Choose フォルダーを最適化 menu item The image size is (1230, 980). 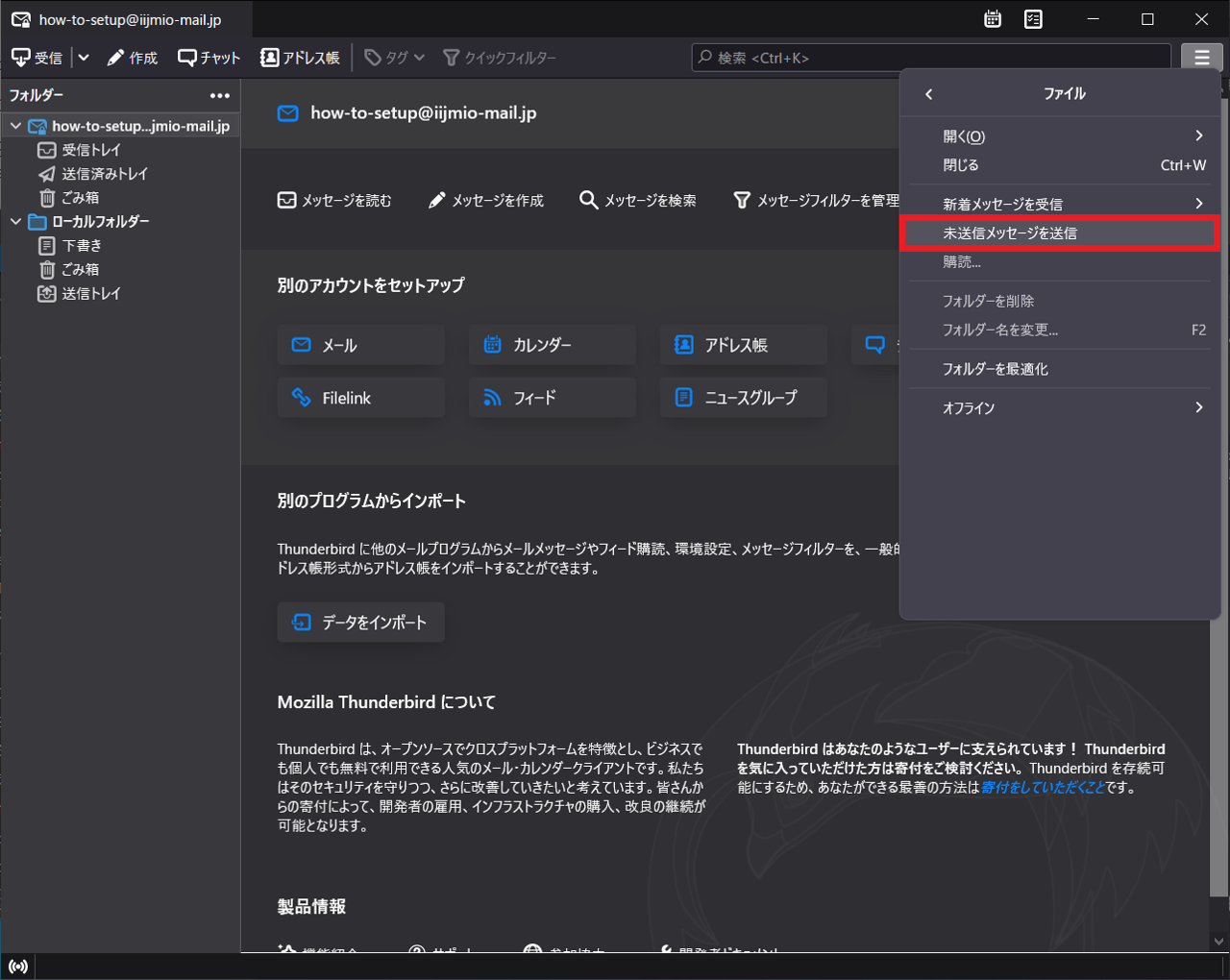pyautogui.click(x=1060, y=369)
